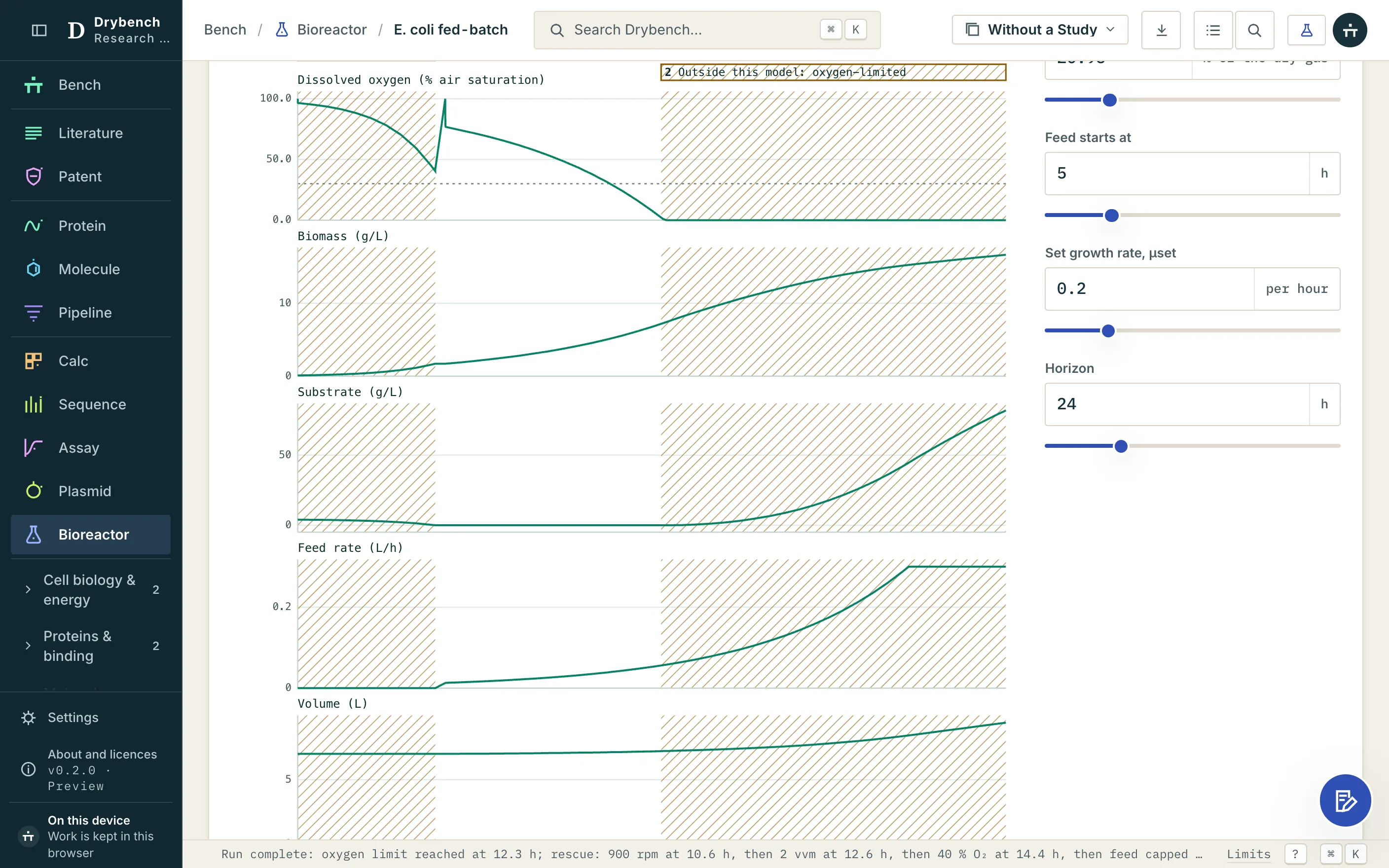Go to Bench breadcrumb

click(225, 30)
